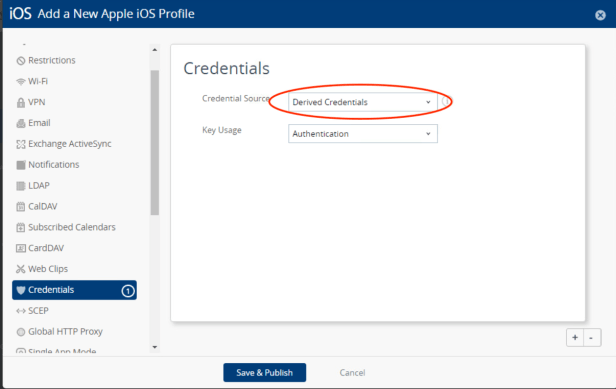The image size is (616, 389).
Task: Open the Key Usage dropdown
Action: tap(362, 134)
